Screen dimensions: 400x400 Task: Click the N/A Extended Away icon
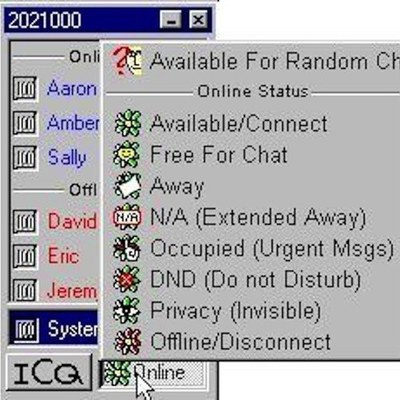pos(127,217)
